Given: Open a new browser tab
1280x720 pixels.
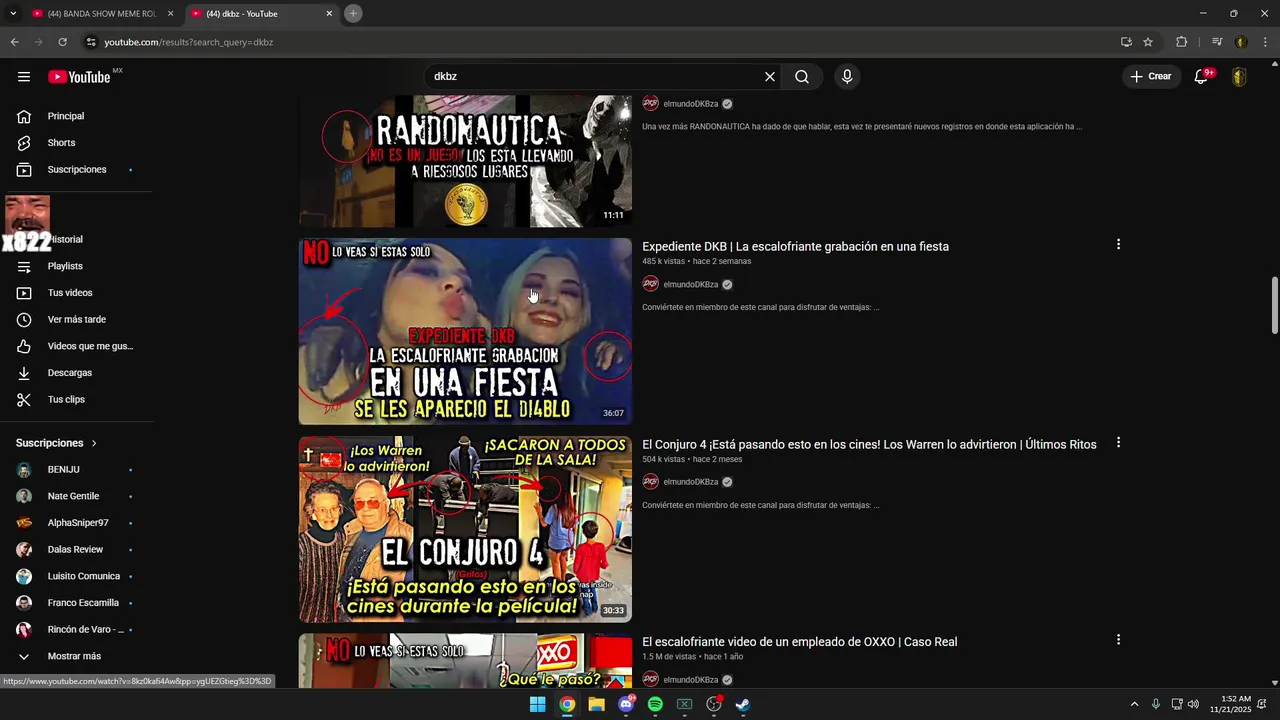Looking at the screenshot, I should (x=353, y=14).
